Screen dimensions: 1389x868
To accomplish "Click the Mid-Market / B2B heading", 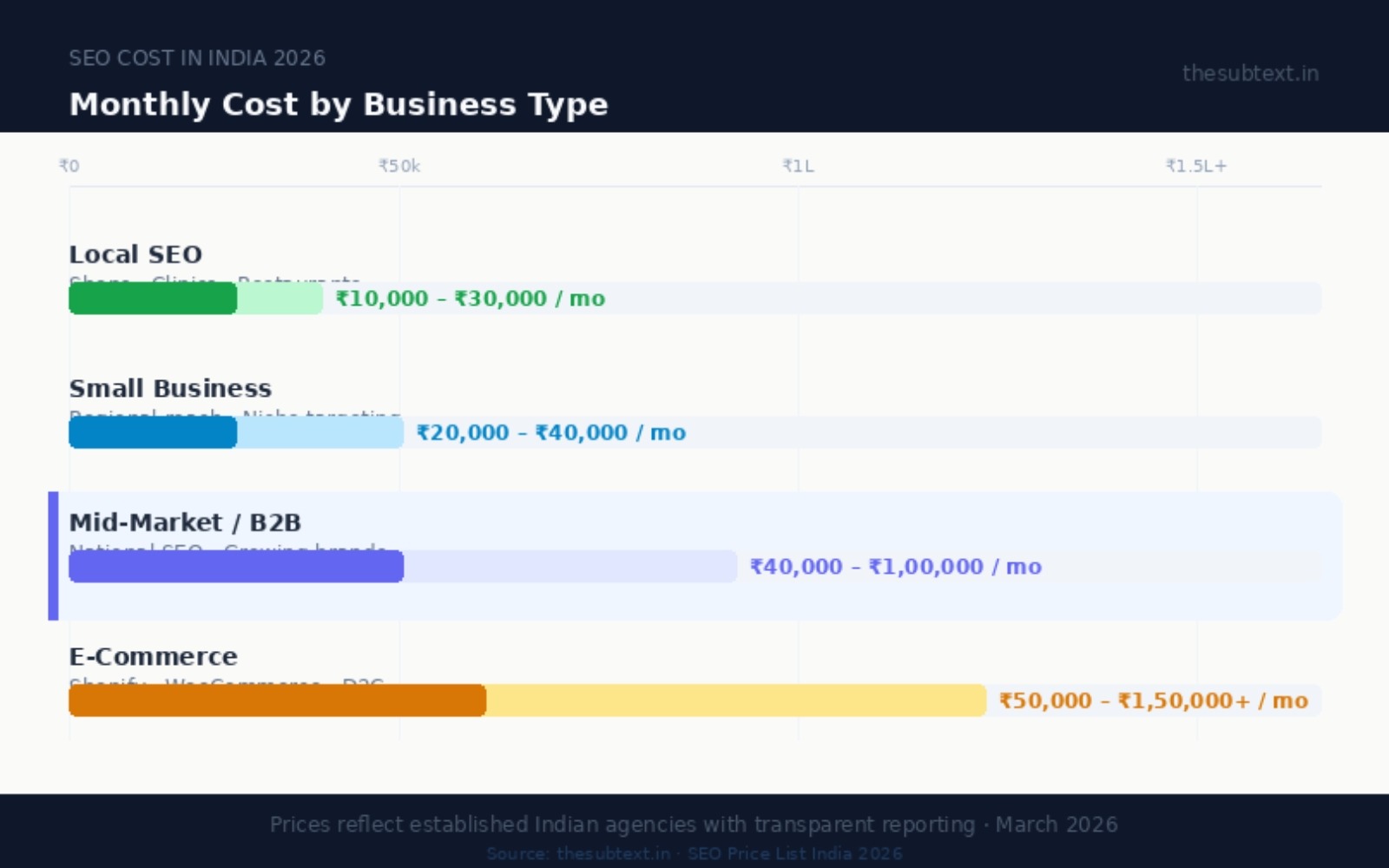I will click(x=185, y=523).
